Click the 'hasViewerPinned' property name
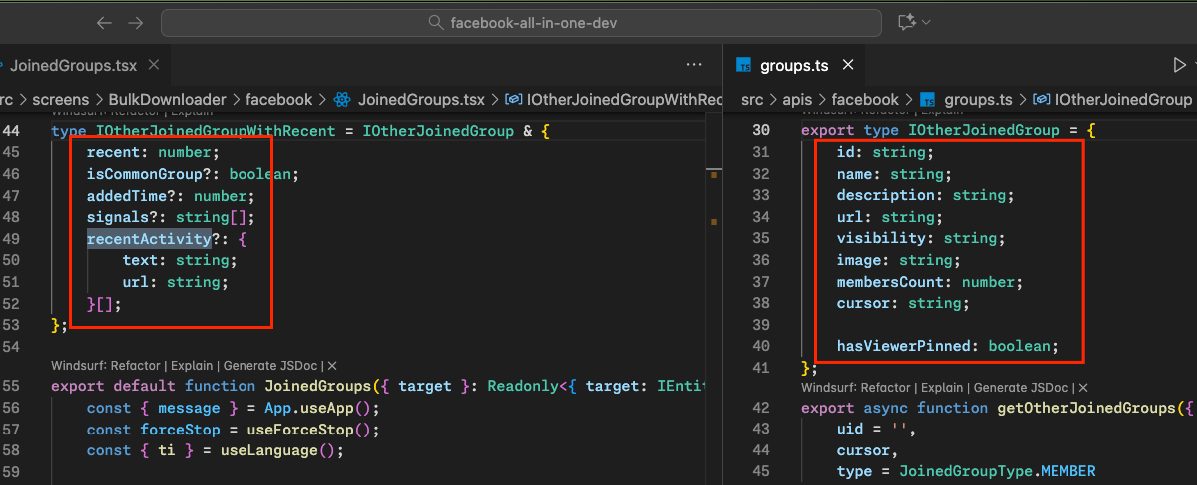 [904, 346]
